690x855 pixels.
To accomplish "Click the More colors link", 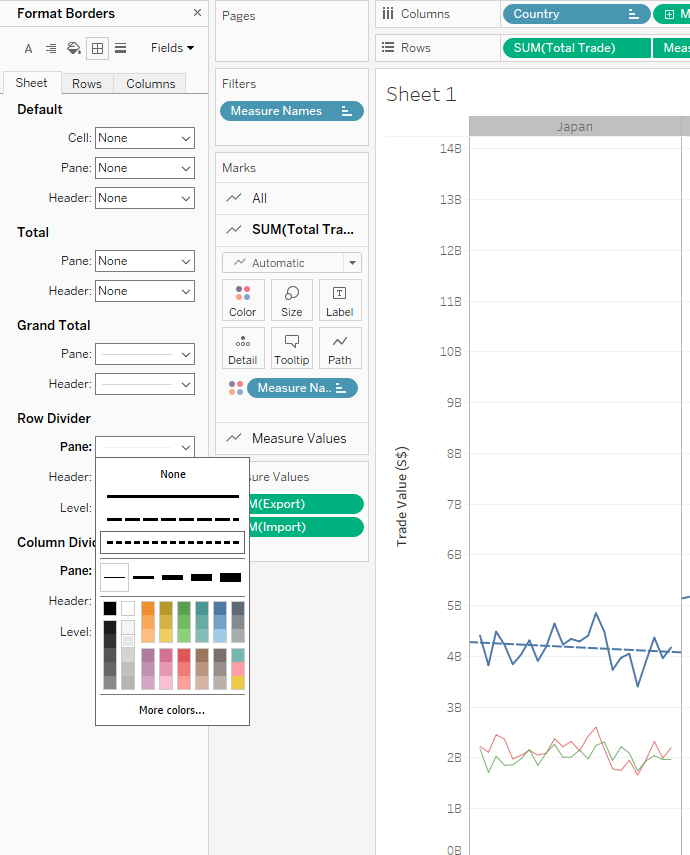I will click(x=172, y=710).
